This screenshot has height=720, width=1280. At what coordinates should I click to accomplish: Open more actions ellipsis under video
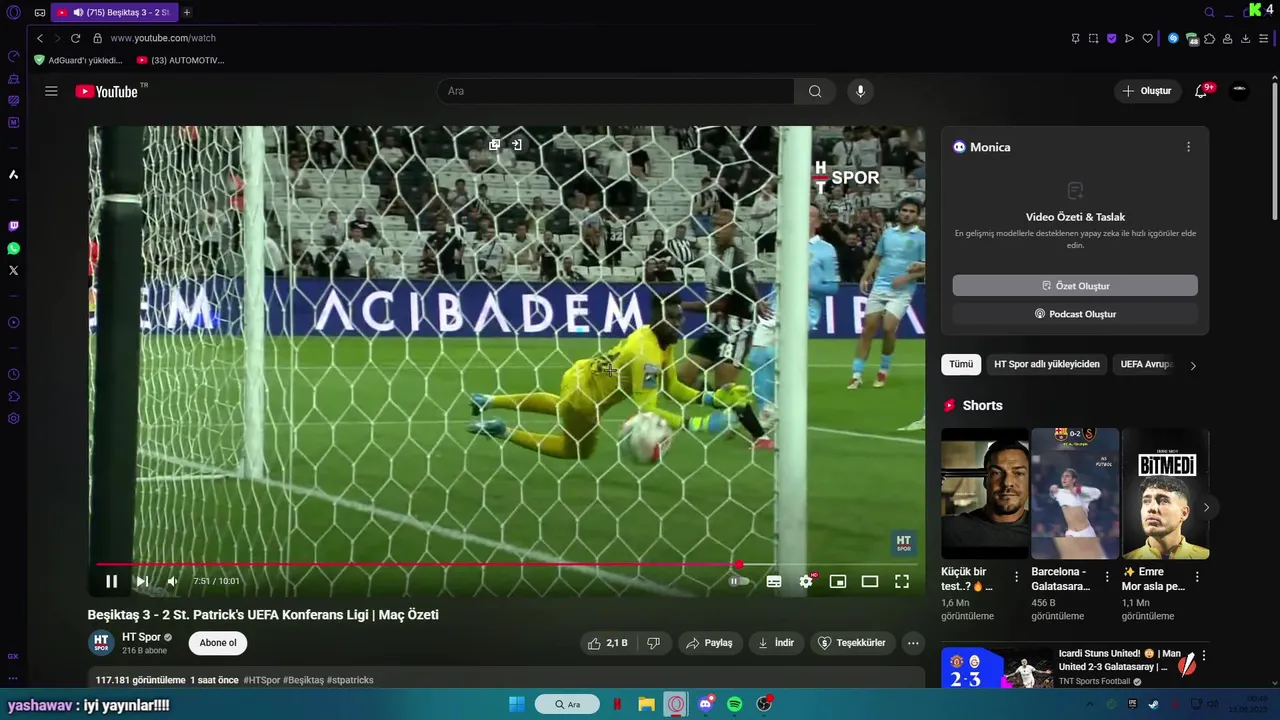tap(913, 643)
